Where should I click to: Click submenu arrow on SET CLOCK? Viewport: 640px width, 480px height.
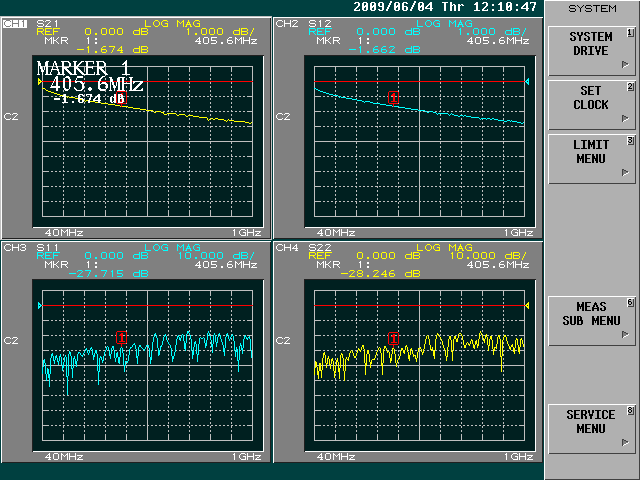tap(625, 118)
